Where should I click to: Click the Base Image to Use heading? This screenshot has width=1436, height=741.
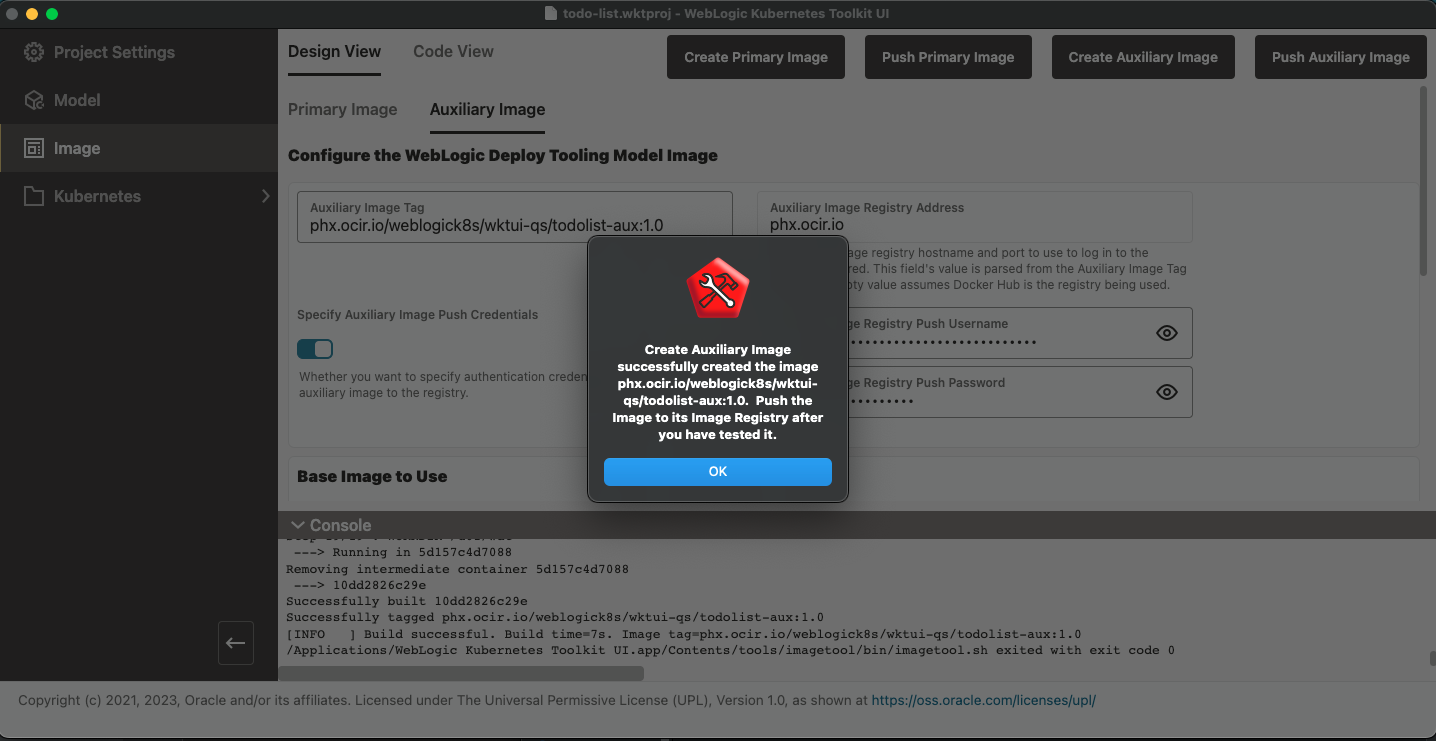[x=372, y=476]
